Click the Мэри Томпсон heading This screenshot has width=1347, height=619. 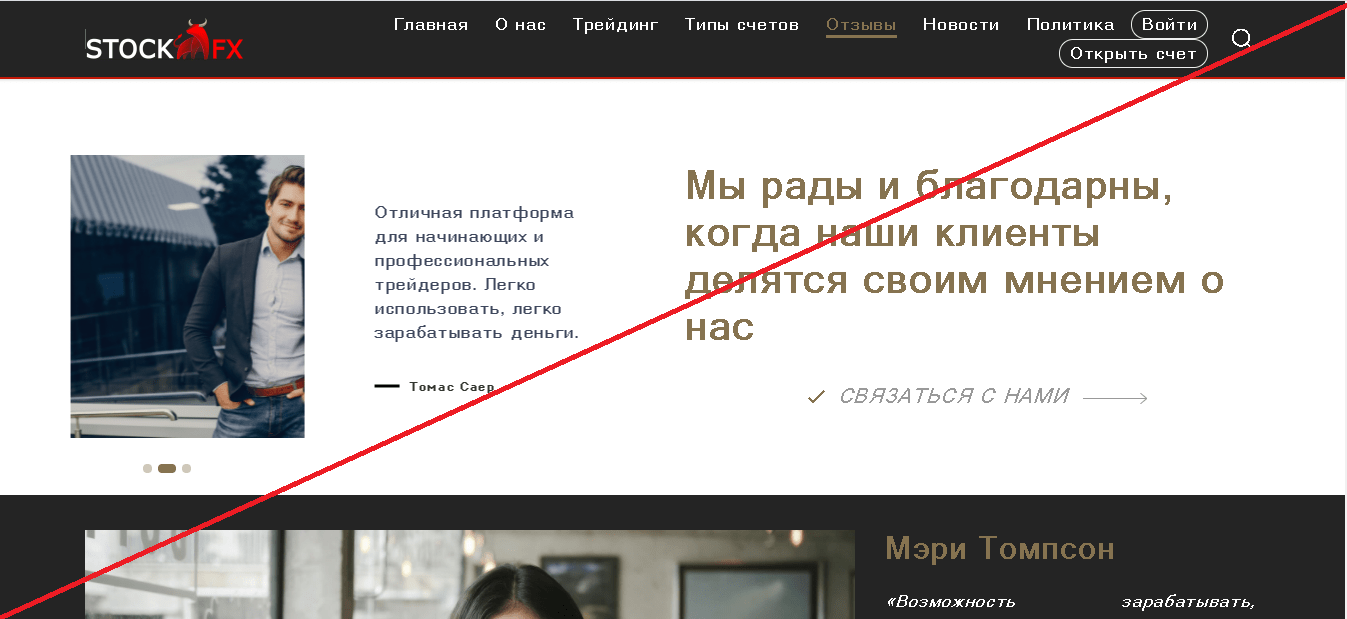click(1000, 549)
